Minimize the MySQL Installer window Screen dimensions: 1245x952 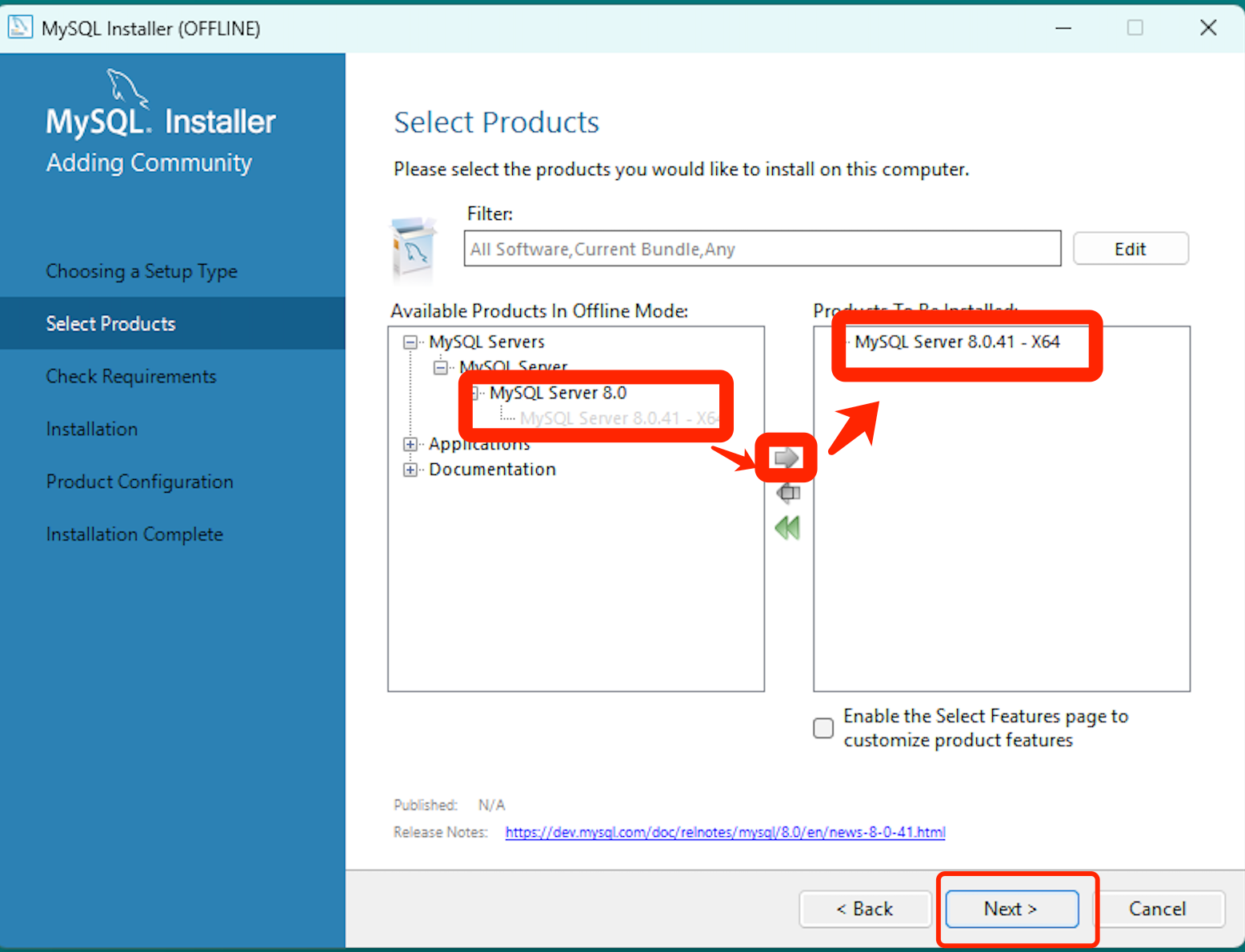(x=1063, y=28)
